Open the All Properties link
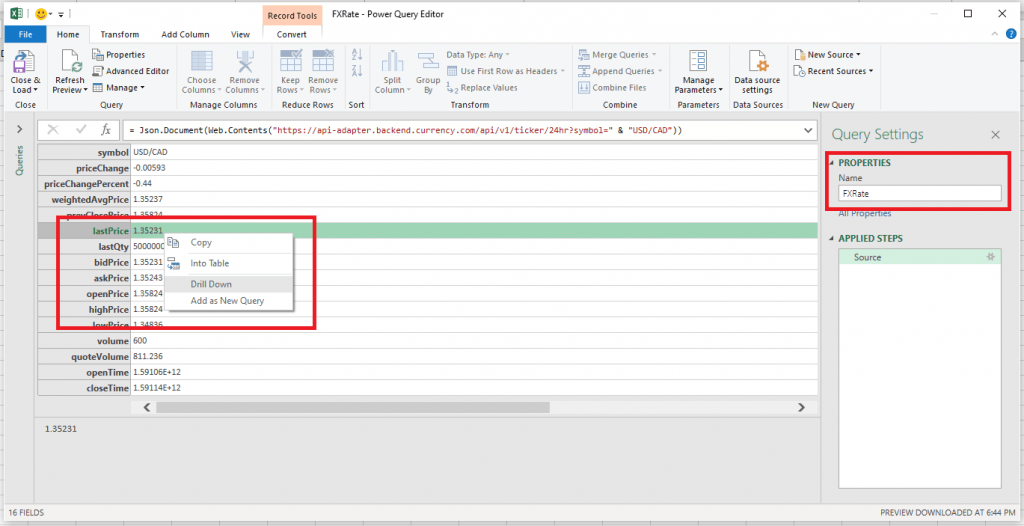Screen dimensions: 1024x526 coord(865,213)
